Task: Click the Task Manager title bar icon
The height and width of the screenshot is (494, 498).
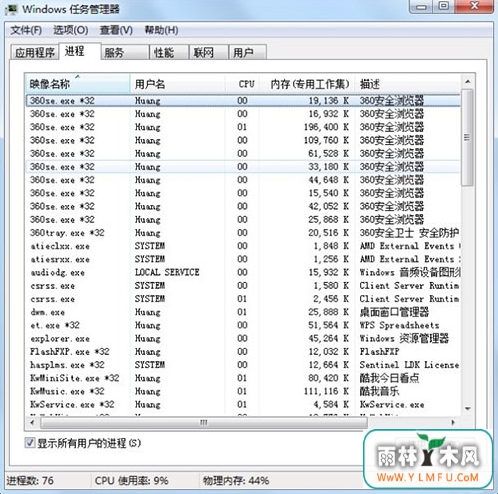Action: click(x=11, y=9)
